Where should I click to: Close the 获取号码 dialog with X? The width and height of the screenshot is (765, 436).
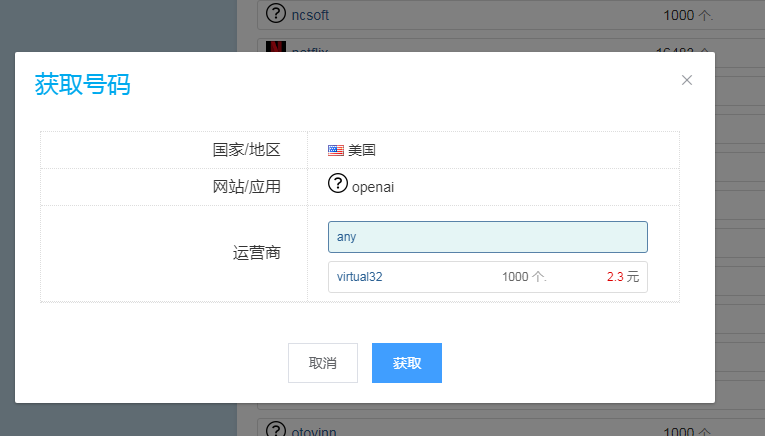pos(687,80)
